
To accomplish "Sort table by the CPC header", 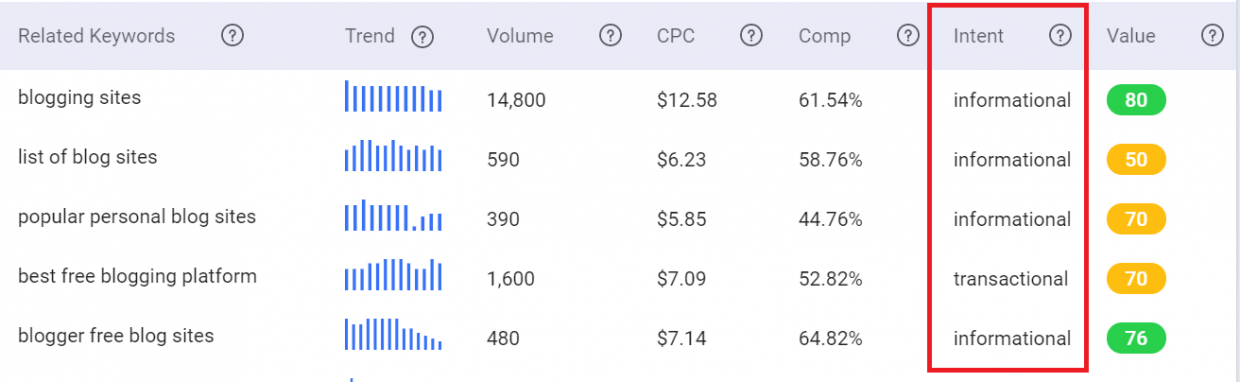I will click(x=677, y=36).
